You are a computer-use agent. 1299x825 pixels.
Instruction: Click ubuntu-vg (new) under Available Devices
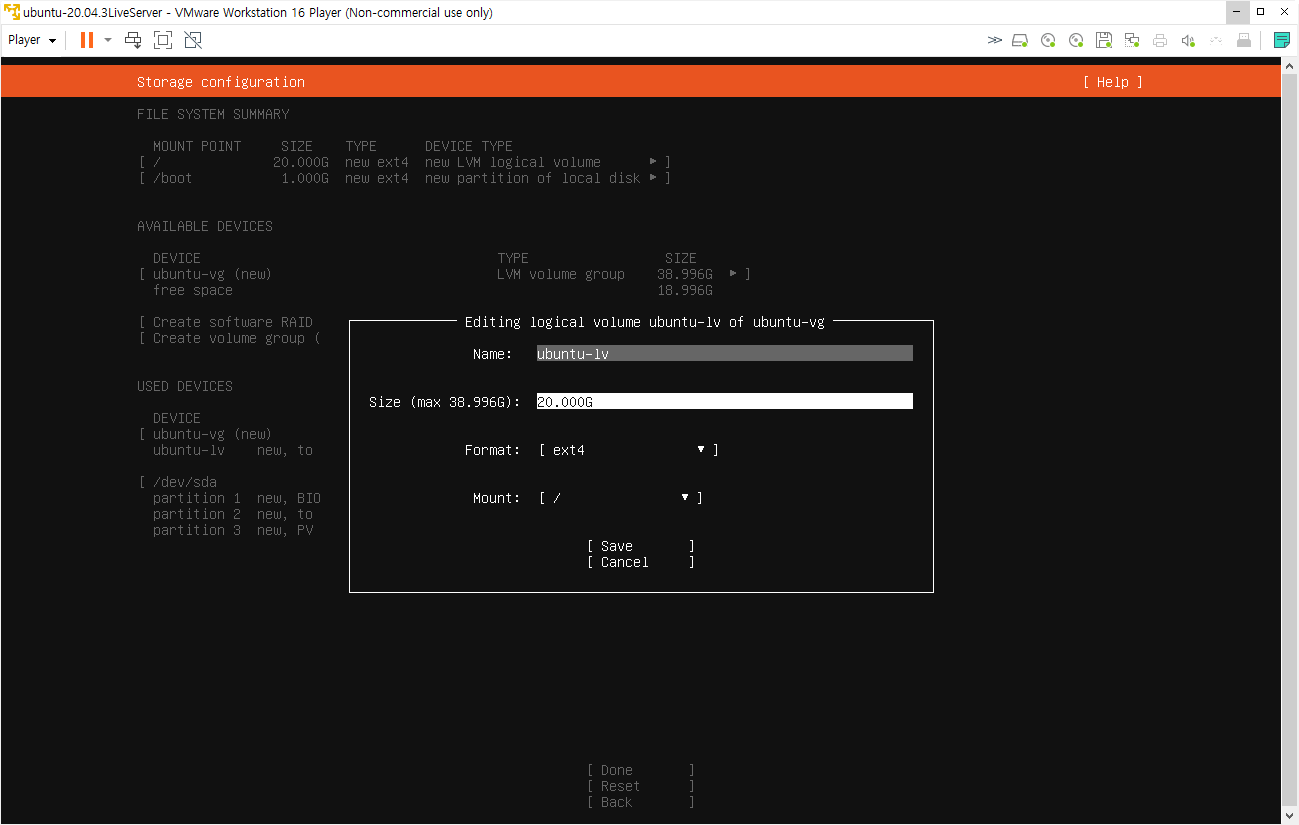[x=212, y=274]
